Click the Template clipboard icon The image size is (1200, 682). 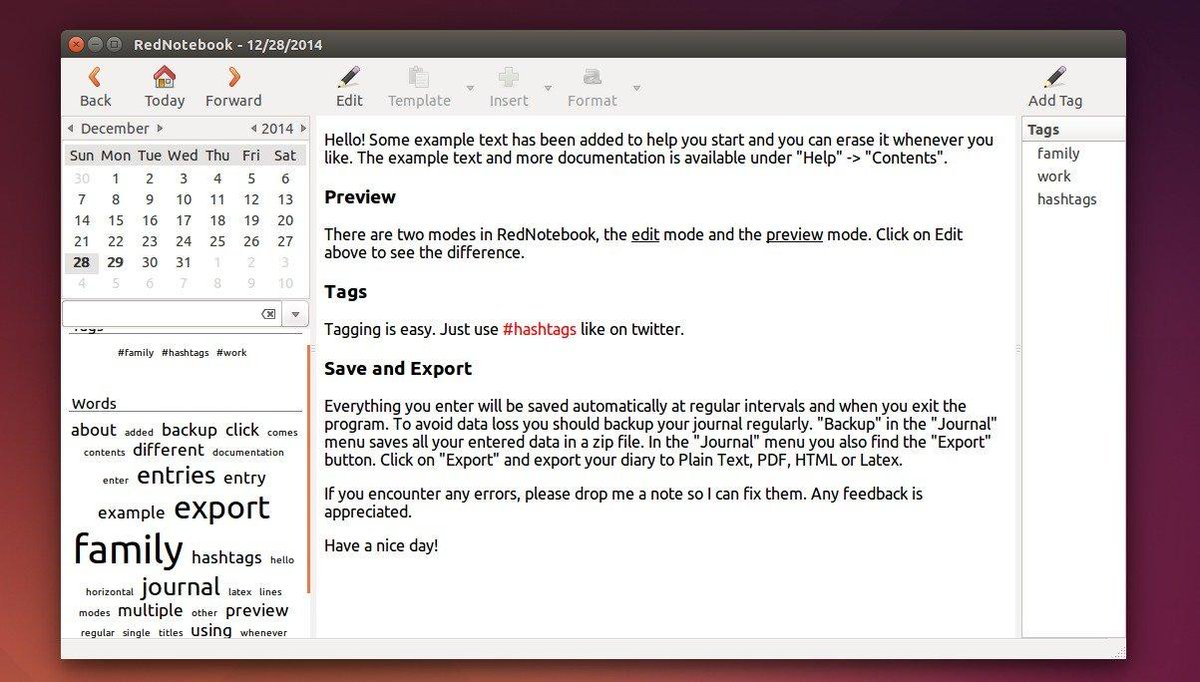419,78
